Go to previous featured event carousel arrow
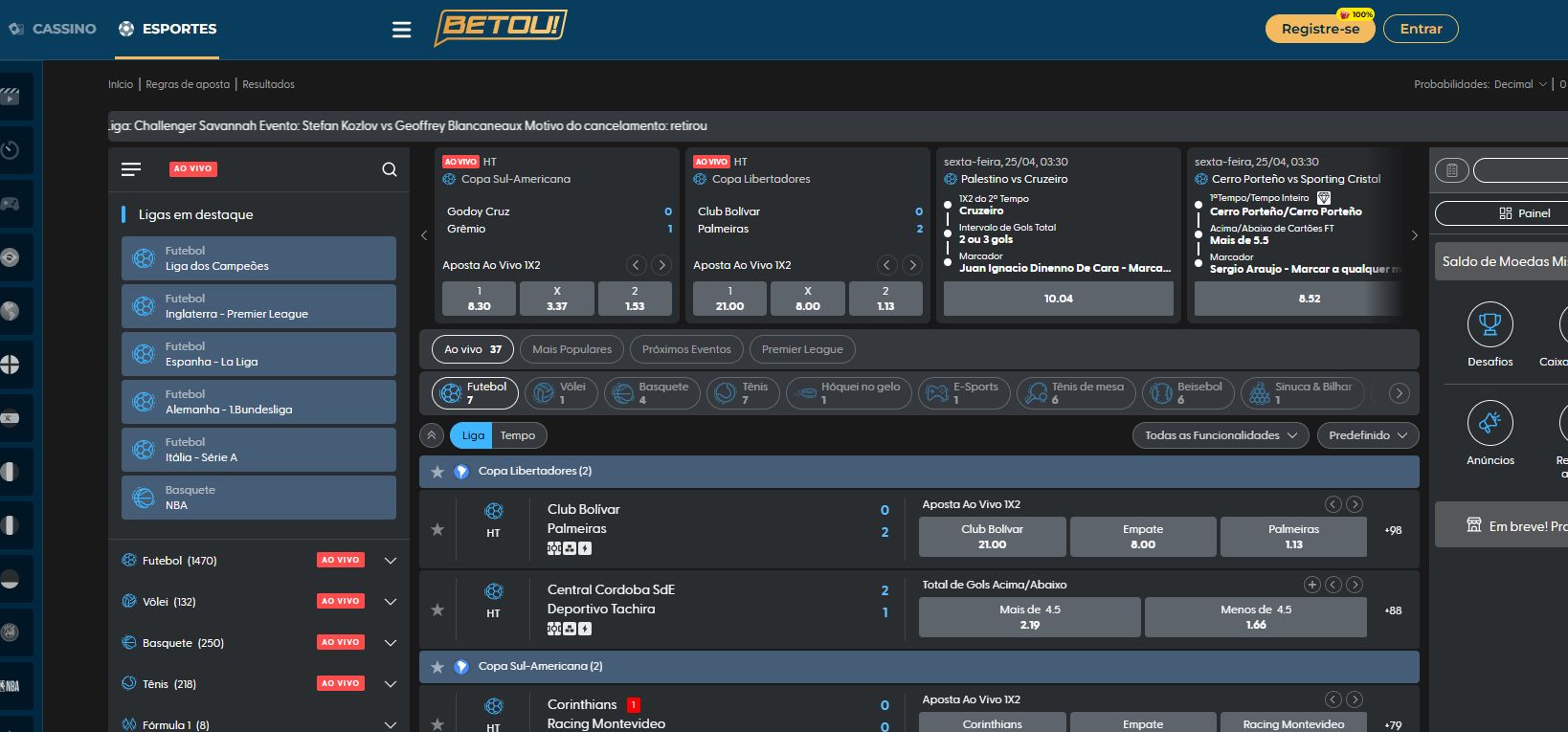Viewport: 1568px width, 732px height. [x=424, y=235]
